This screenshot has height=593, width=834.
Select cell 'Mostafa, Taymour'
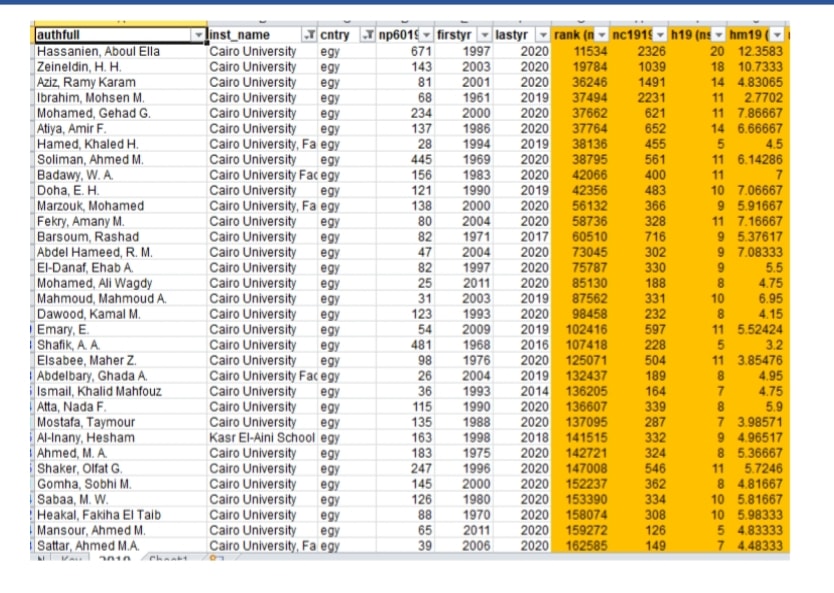tap(120, 422)
